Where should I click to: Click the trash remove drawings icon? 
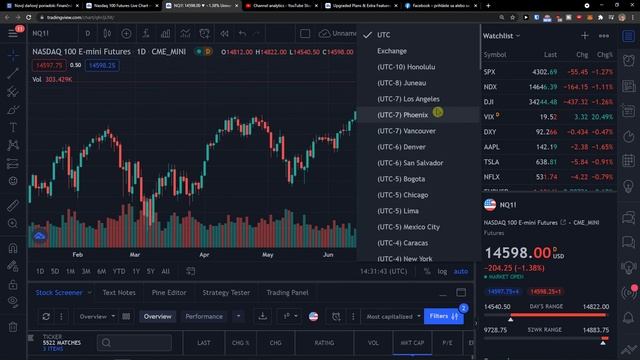13,327
